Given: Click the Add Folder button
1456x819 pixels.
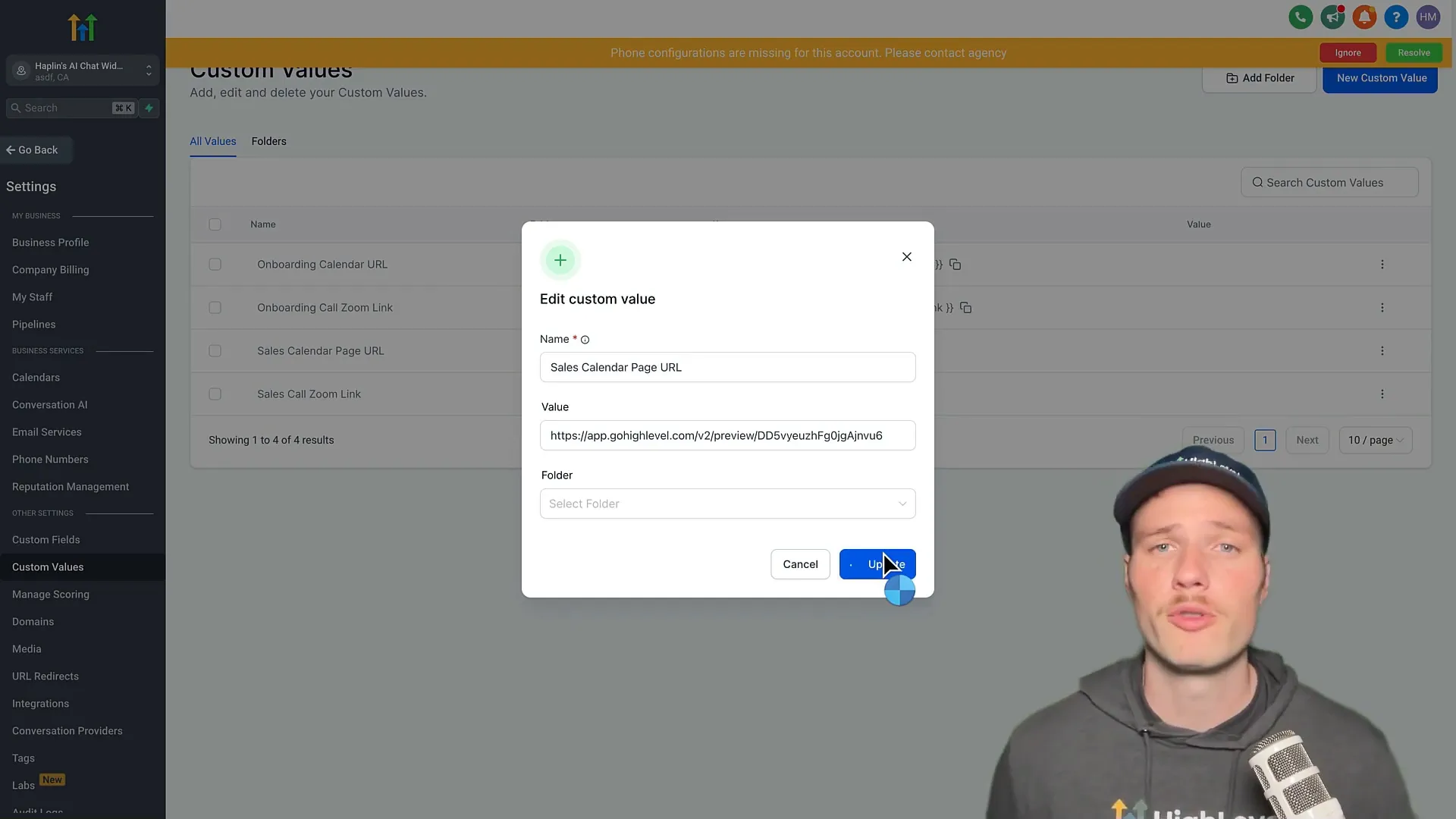Looking at the screenshot, I should click(1260, 78).
